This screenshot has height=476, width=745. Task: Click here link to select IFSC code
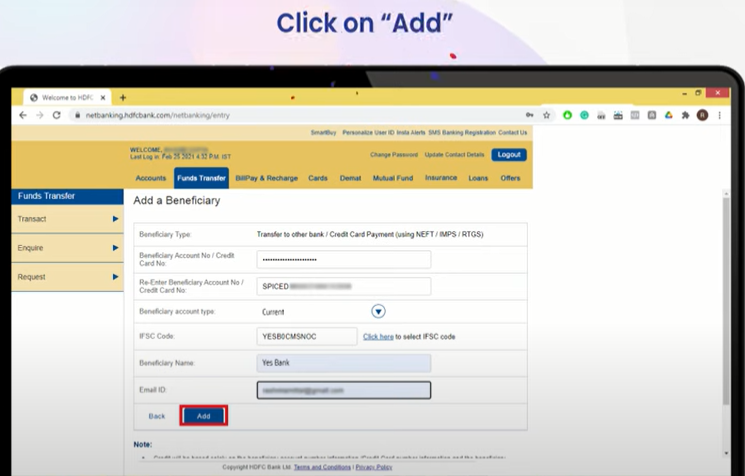click(x=378, y=337)
